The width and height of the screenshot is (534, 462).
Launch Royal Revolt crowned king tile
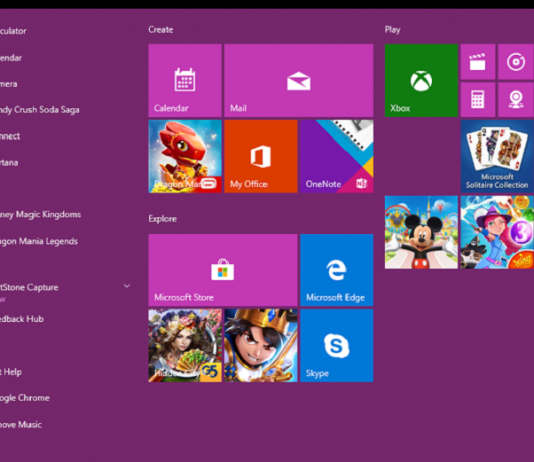pyautogui.click(x=261, y=345)
